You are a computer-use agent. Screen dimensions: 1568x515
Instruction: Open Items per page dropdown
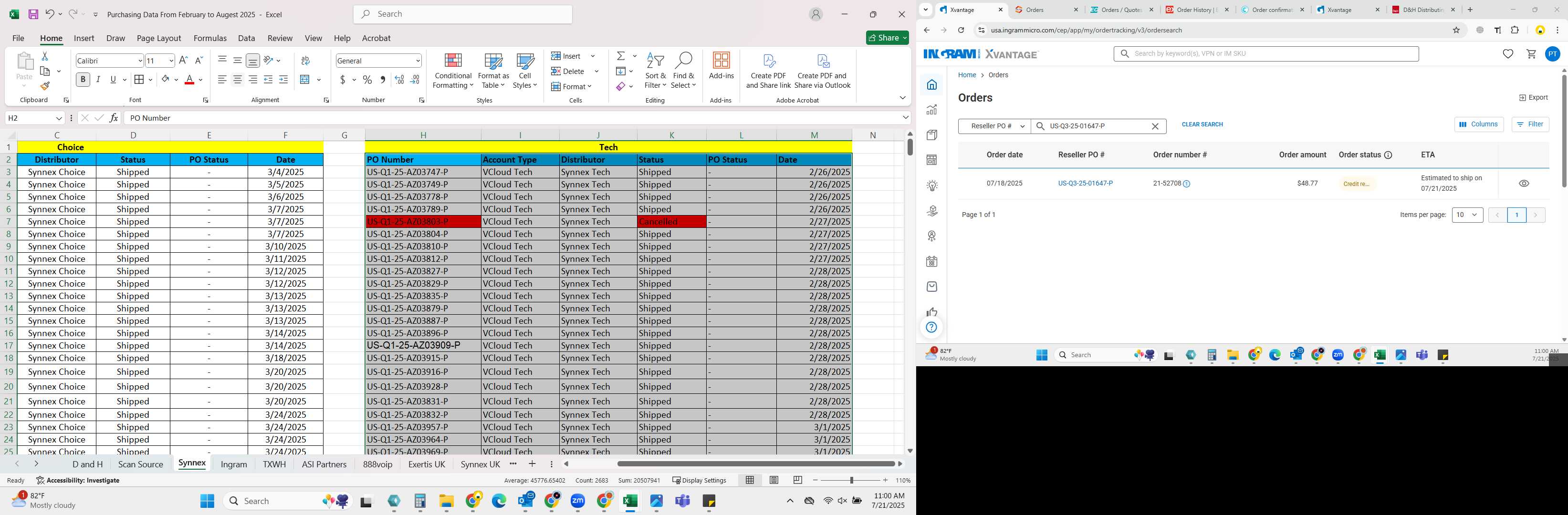pos(1467,215)
